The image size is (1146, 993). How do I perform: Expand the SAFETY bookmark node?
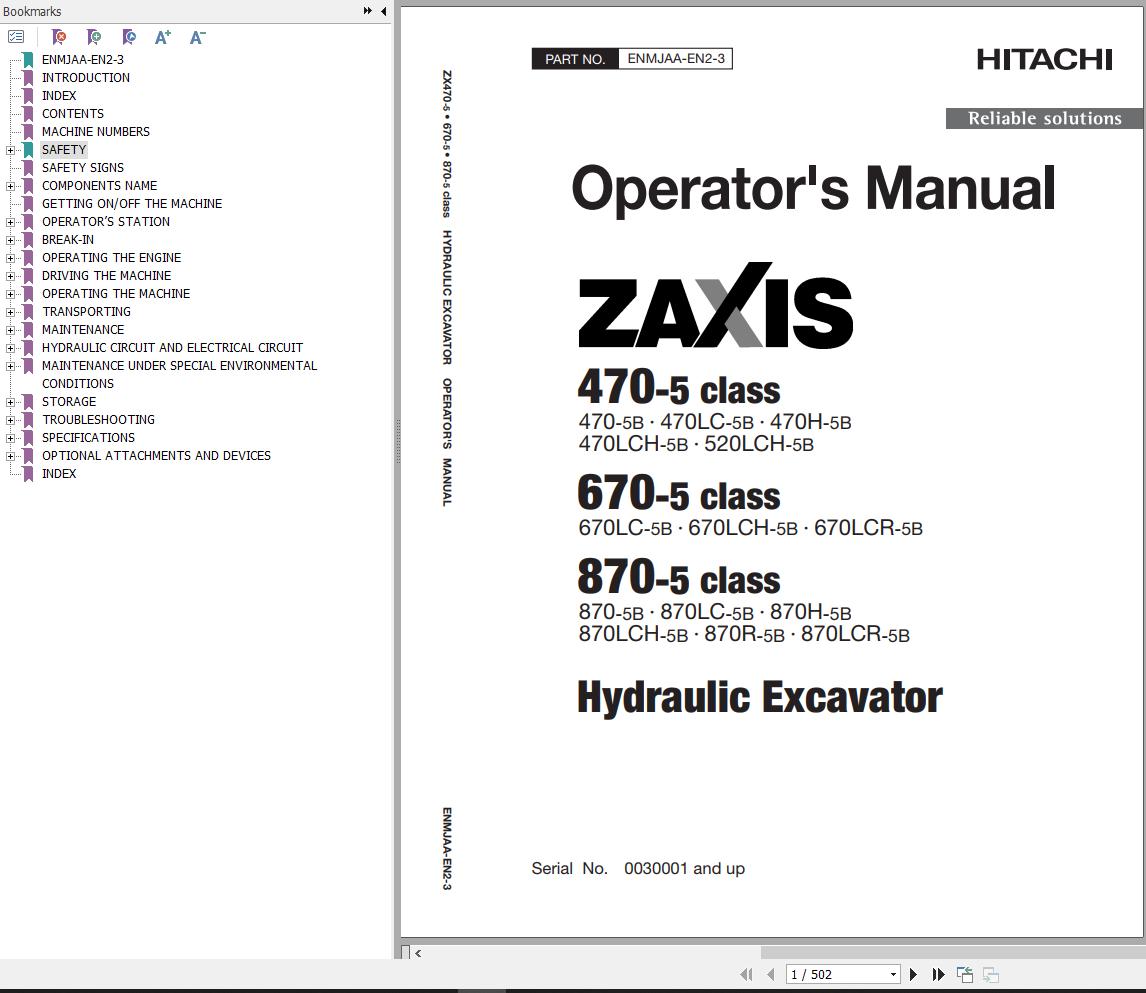point(10,151)
